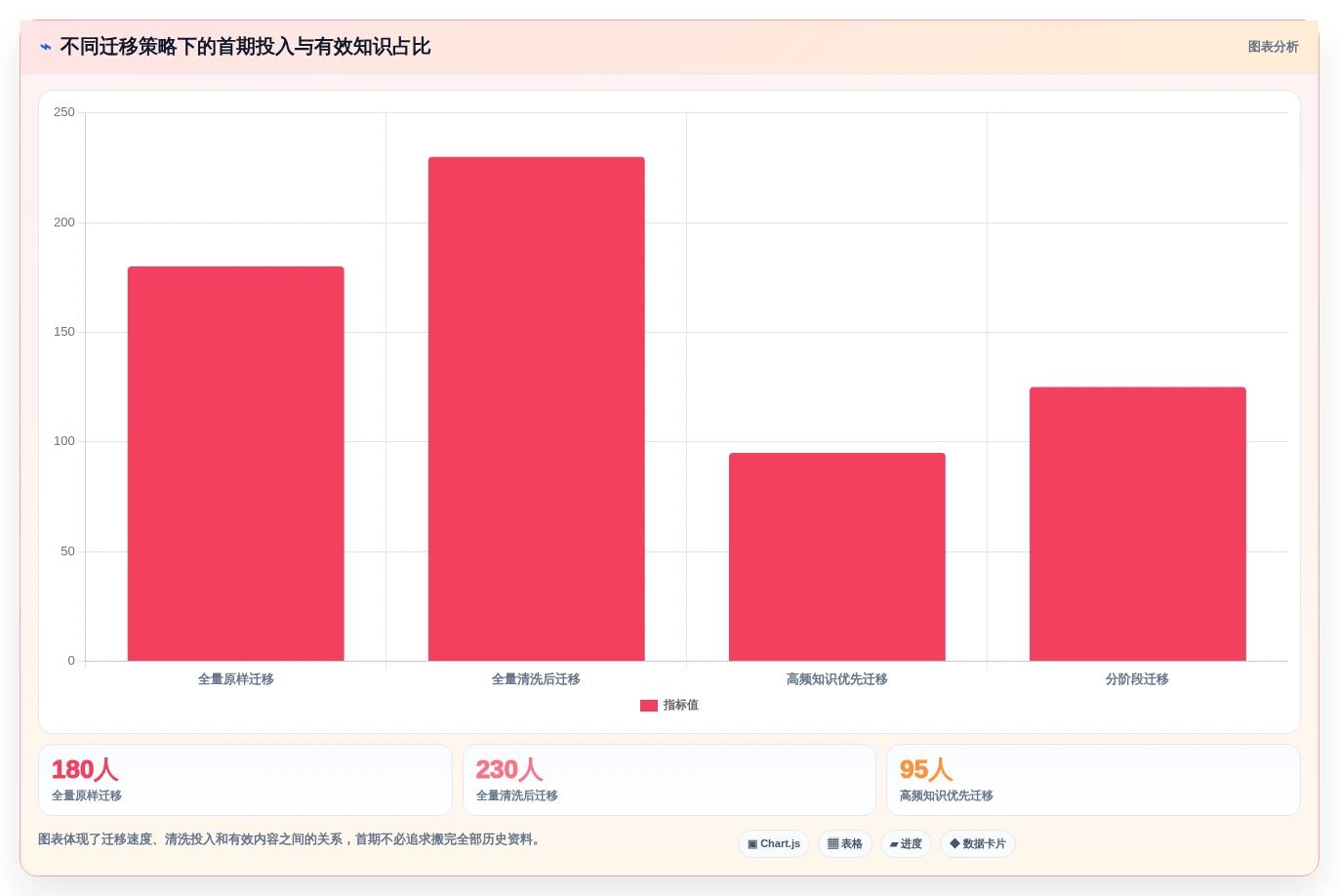Click the 高频知识优先迁移 x-axis label
Viewport: 1339px width, 896px height.
[x=837, y=679]
